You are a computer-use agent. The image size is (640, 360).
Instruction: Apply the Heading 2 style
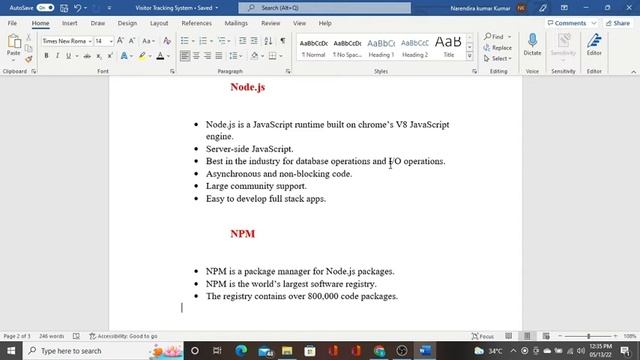[x=415, y=48]
